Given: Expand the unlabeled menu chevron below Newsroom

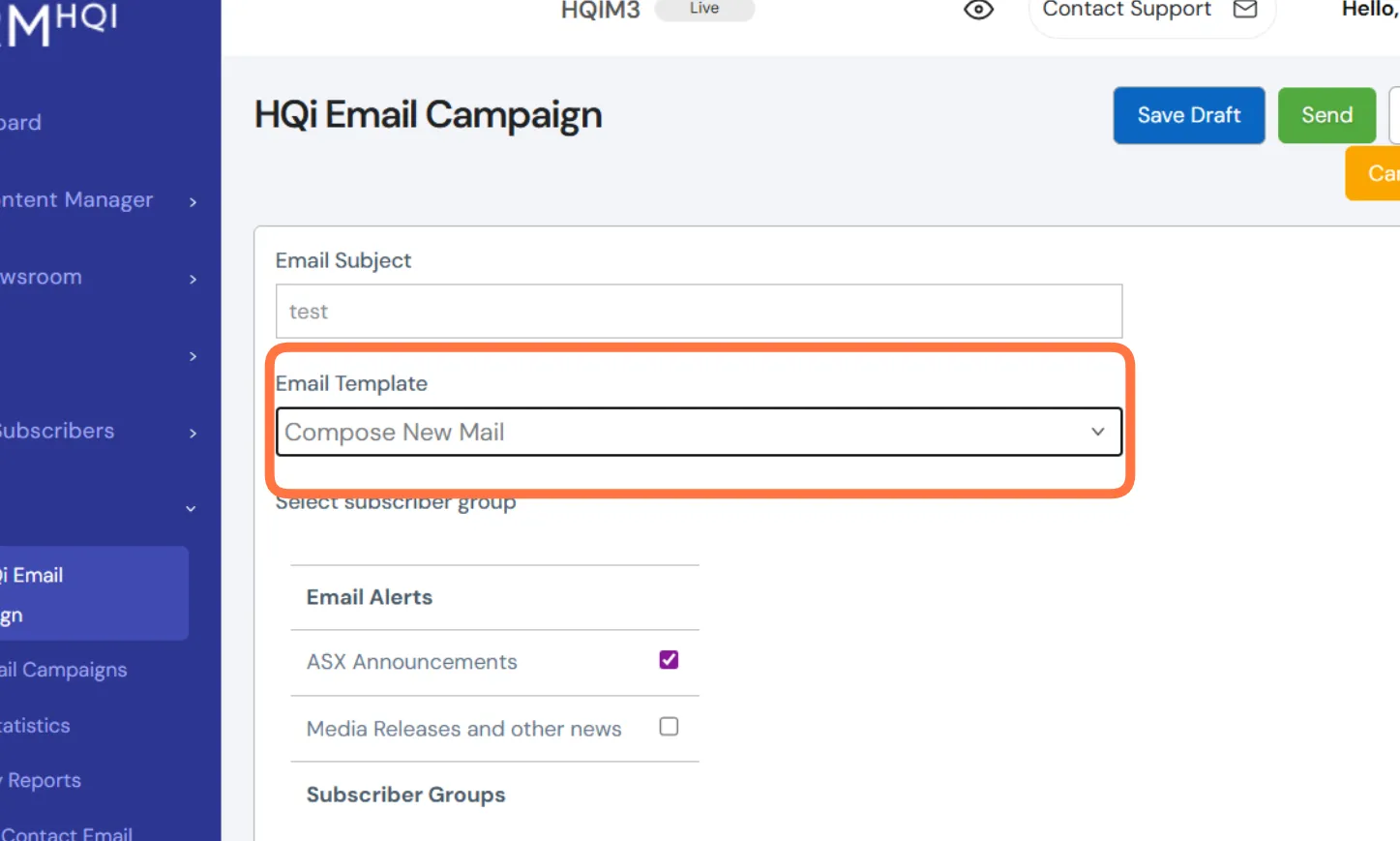Looking at the screenshot, I should coord(194,356).
